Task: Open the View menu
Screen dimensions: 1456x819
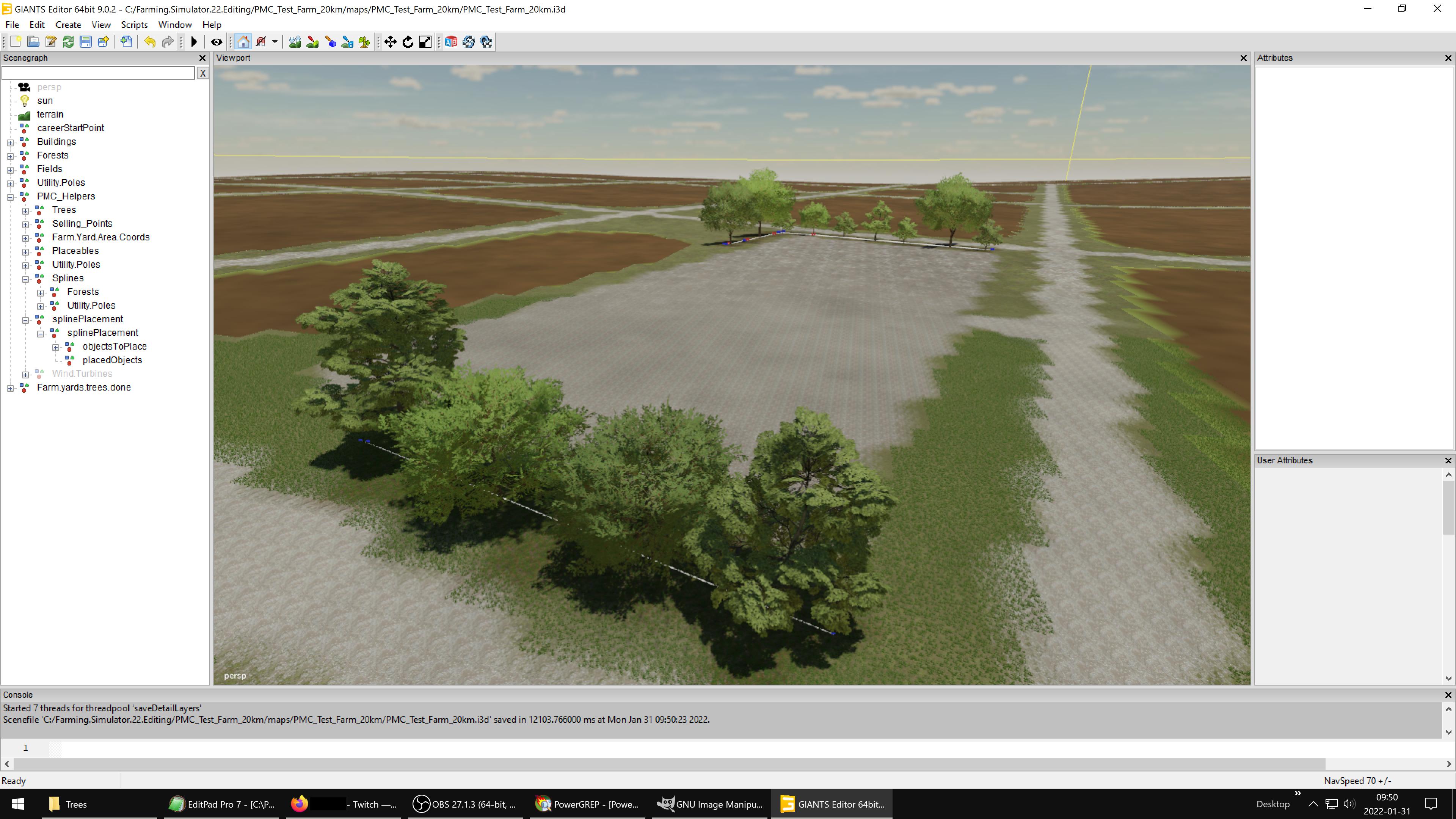Action: [101, 25]
